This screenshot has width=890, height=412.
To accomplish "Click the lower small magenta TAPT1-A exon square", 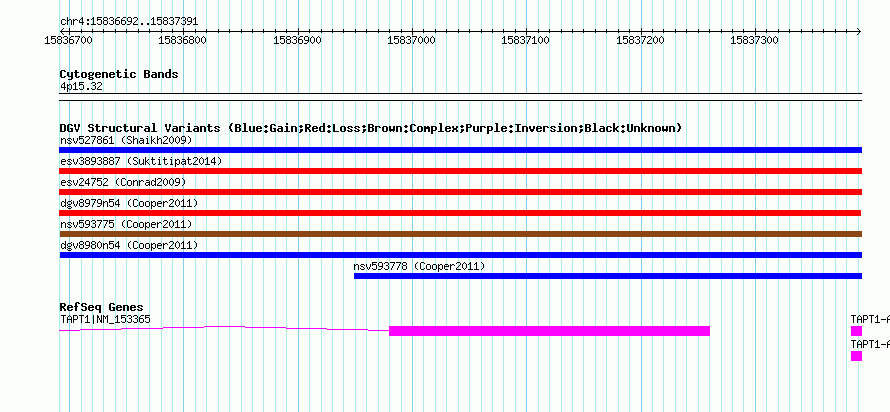I will [x=856, y=356].
